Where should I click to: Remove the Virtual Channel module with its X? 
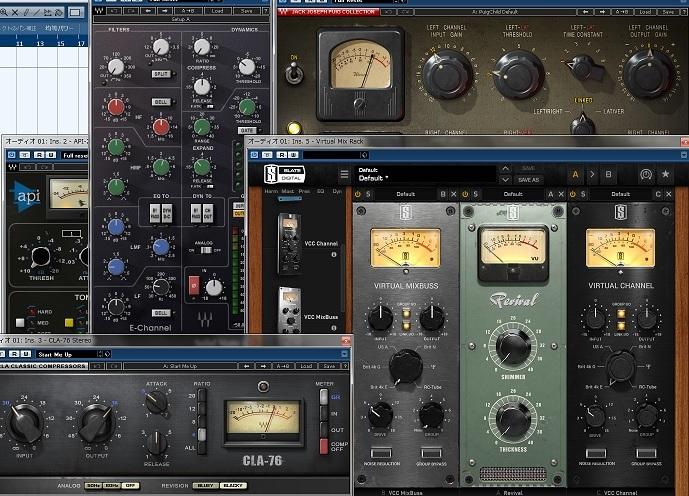[x=668, y=194]
